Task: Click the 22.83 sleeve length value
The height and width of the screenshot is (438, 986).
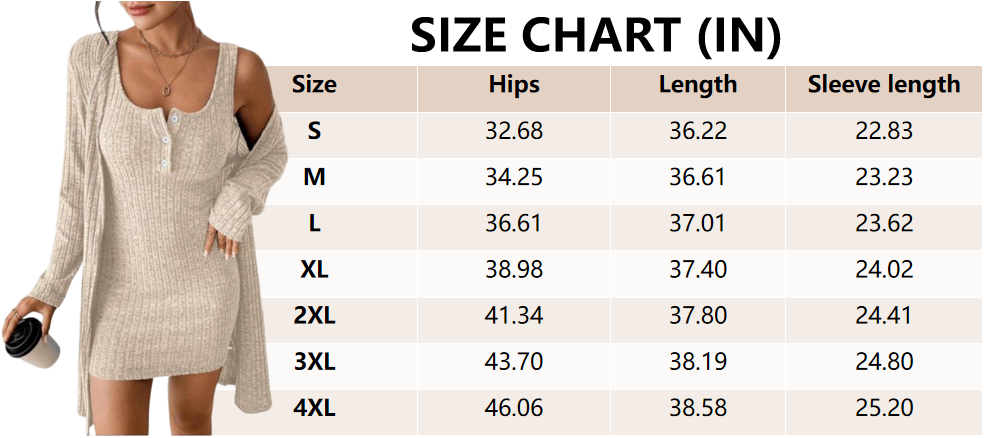Action: 884,131
